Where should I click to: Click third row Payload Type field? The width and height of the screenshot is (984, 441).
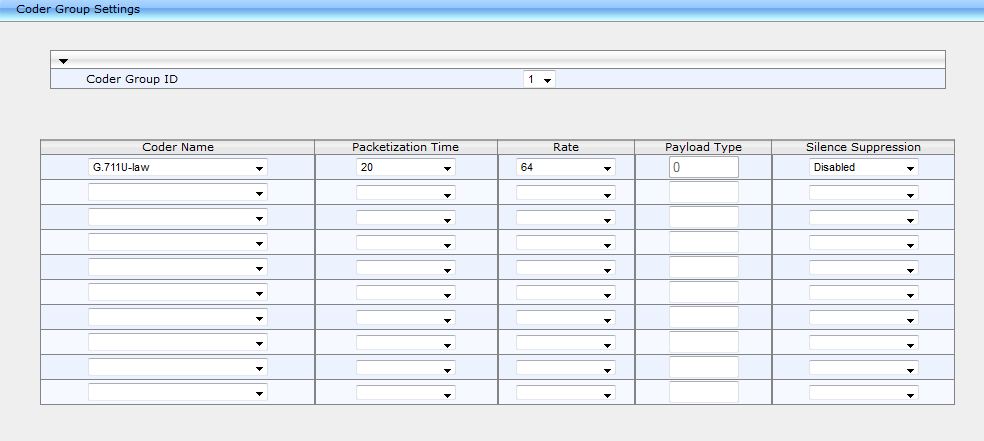703,217
